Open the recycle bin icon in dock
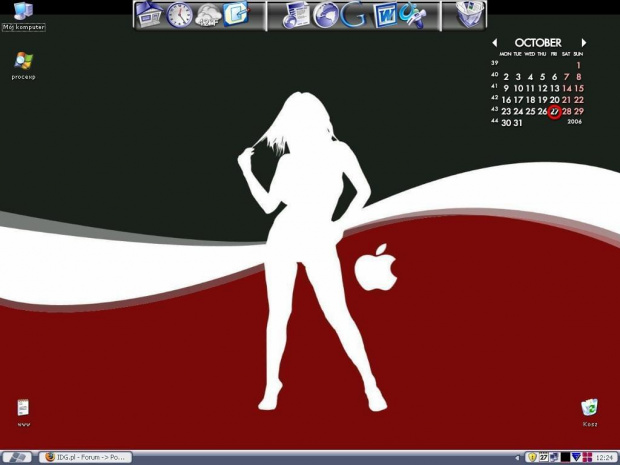 (469, 14)
